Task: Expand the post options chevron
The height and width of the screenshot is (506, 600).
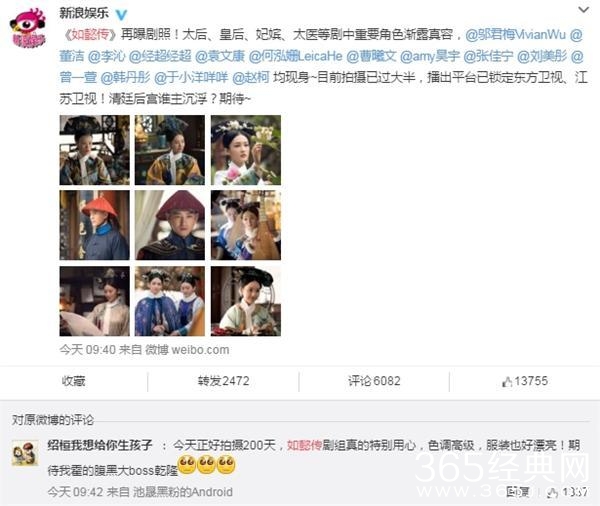Action: (x=583, y=10)
